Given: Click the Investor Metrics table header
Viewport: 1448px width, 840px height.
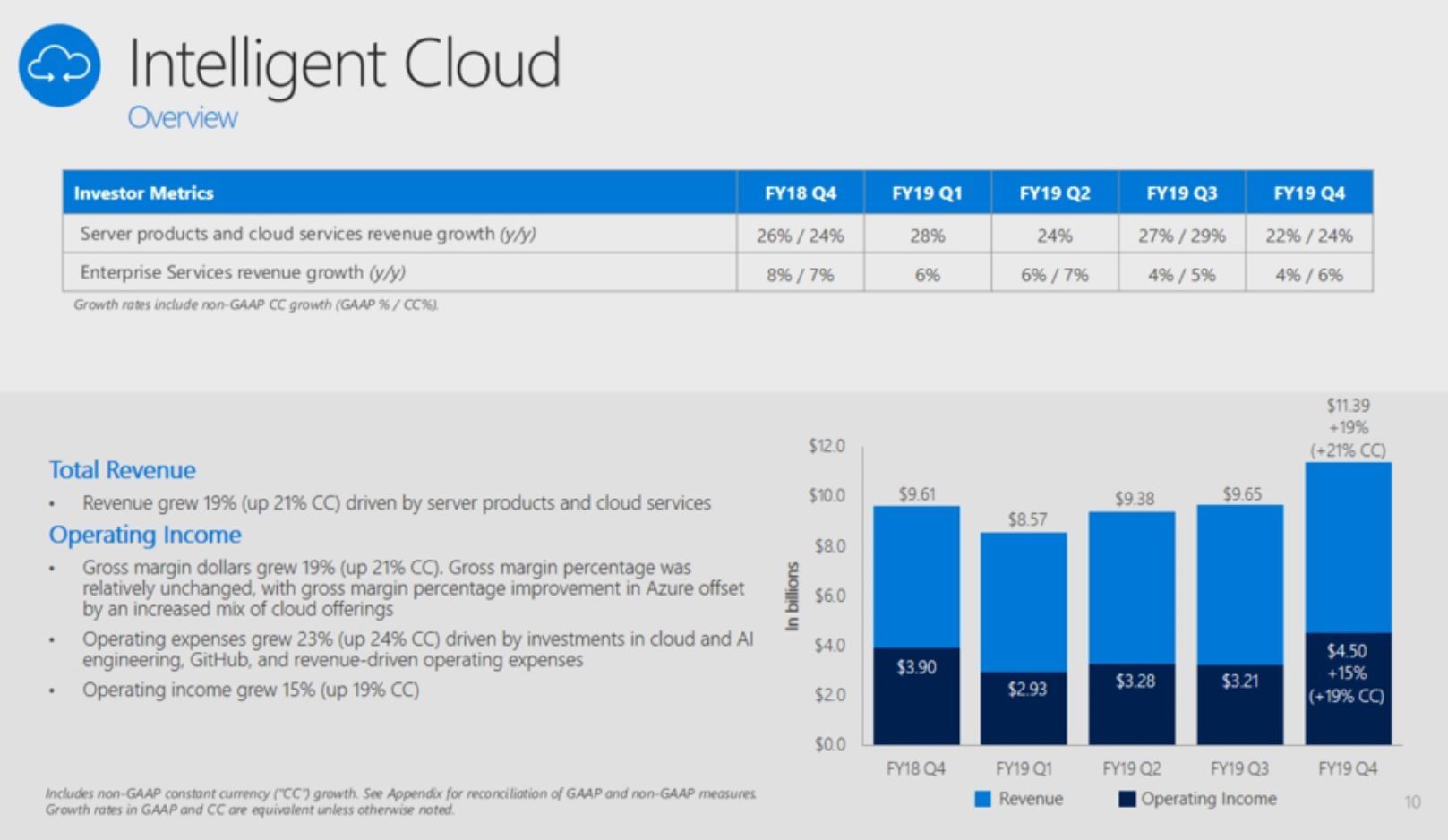Looking at the screenshot, I should (144, 193).
